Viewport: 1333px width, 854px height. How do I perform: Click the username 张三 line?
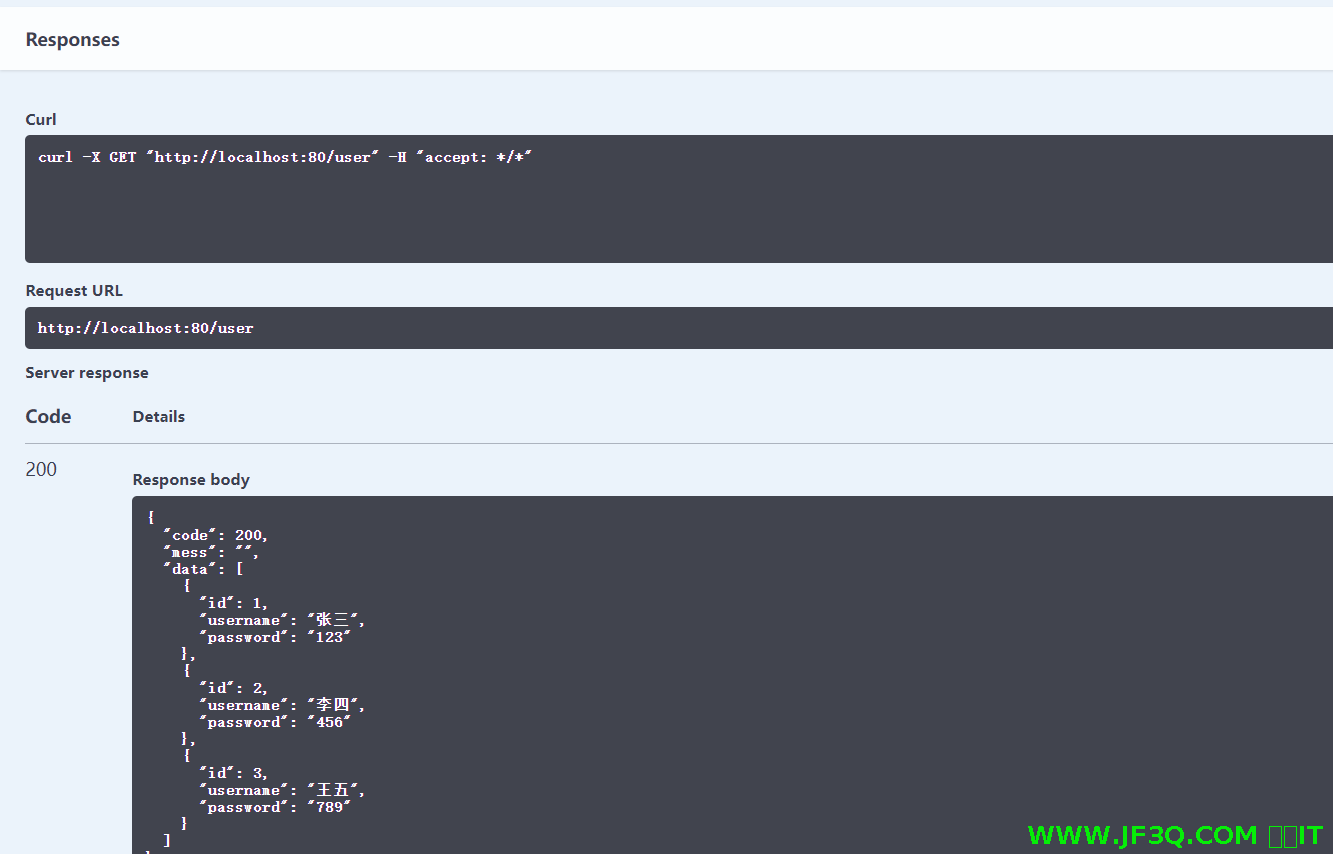pos(282,620)
